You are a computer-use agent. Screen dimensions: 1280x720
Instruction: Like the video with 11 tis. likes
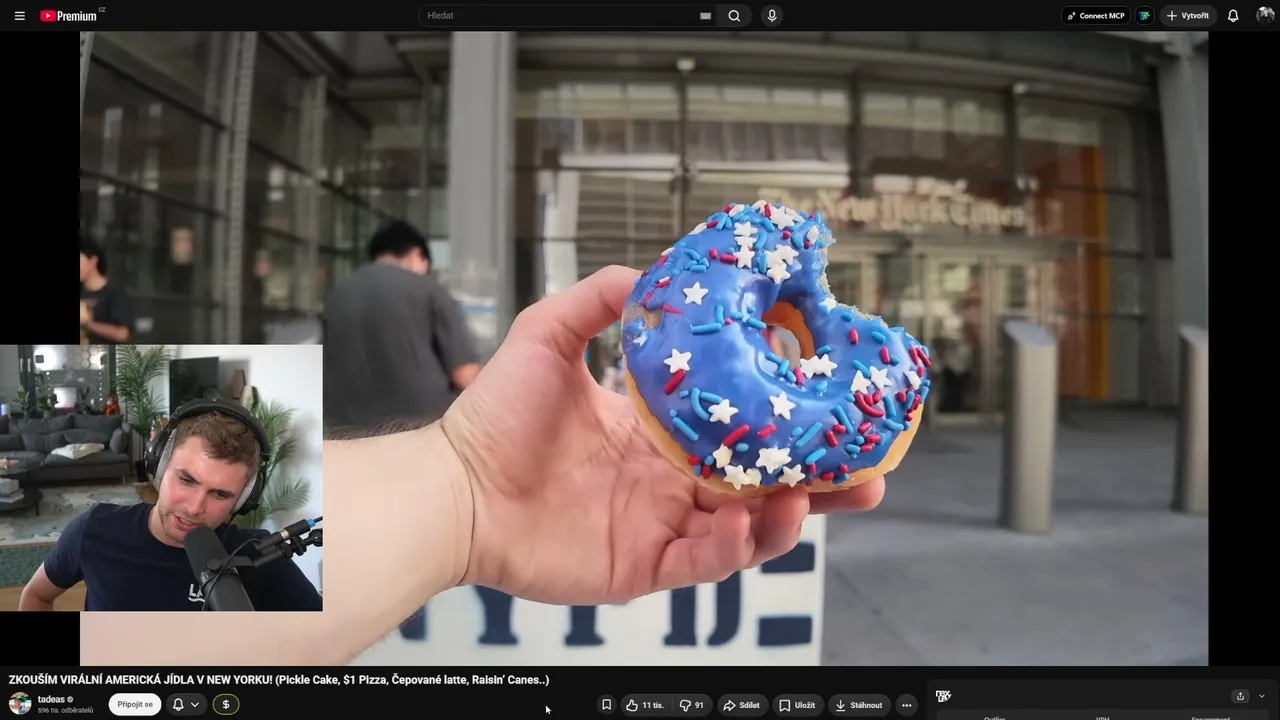pos(645,705)
